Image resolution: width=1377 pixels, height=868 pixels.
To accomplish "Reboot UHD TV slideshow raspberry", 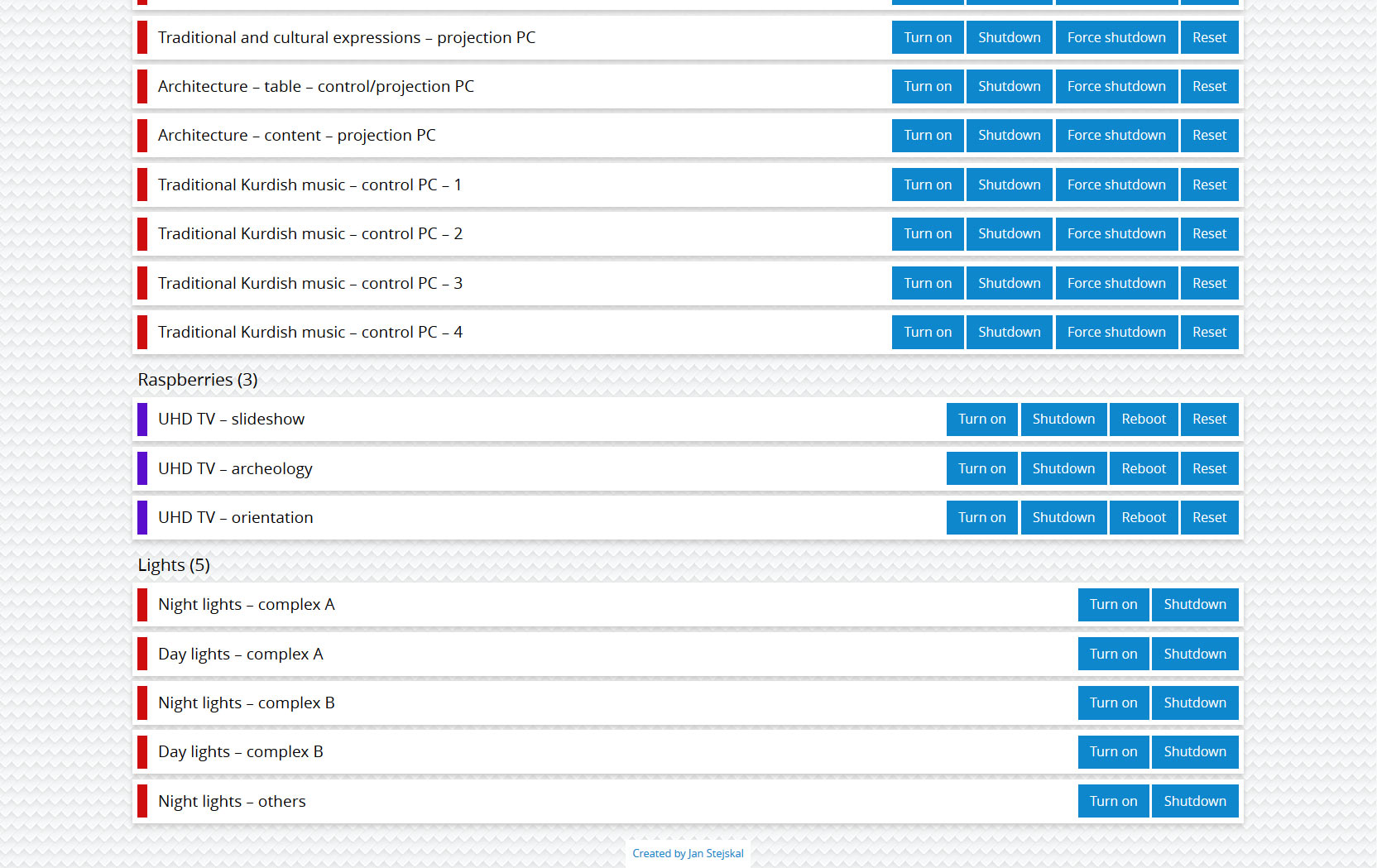I will pyautogui.click(x=1144, y=419).
